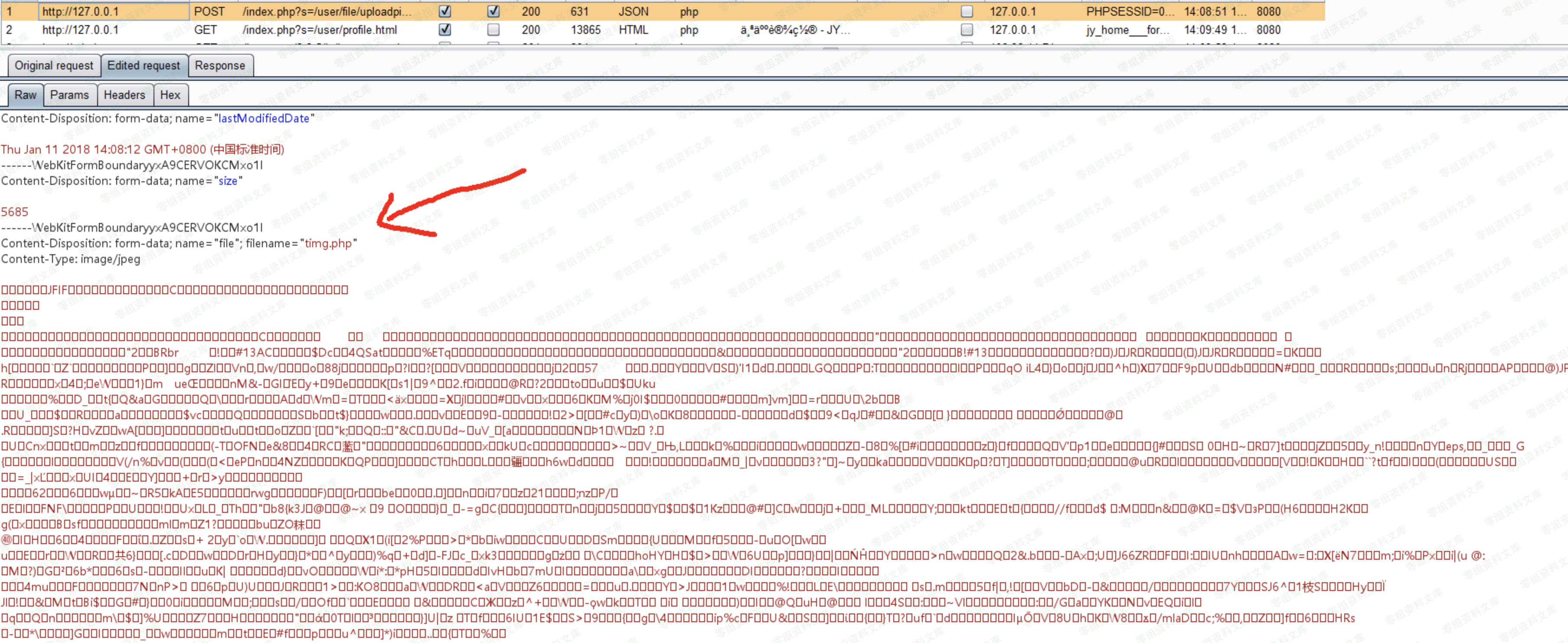
Task: Open the Edited request tab
Action: point(144,66)
